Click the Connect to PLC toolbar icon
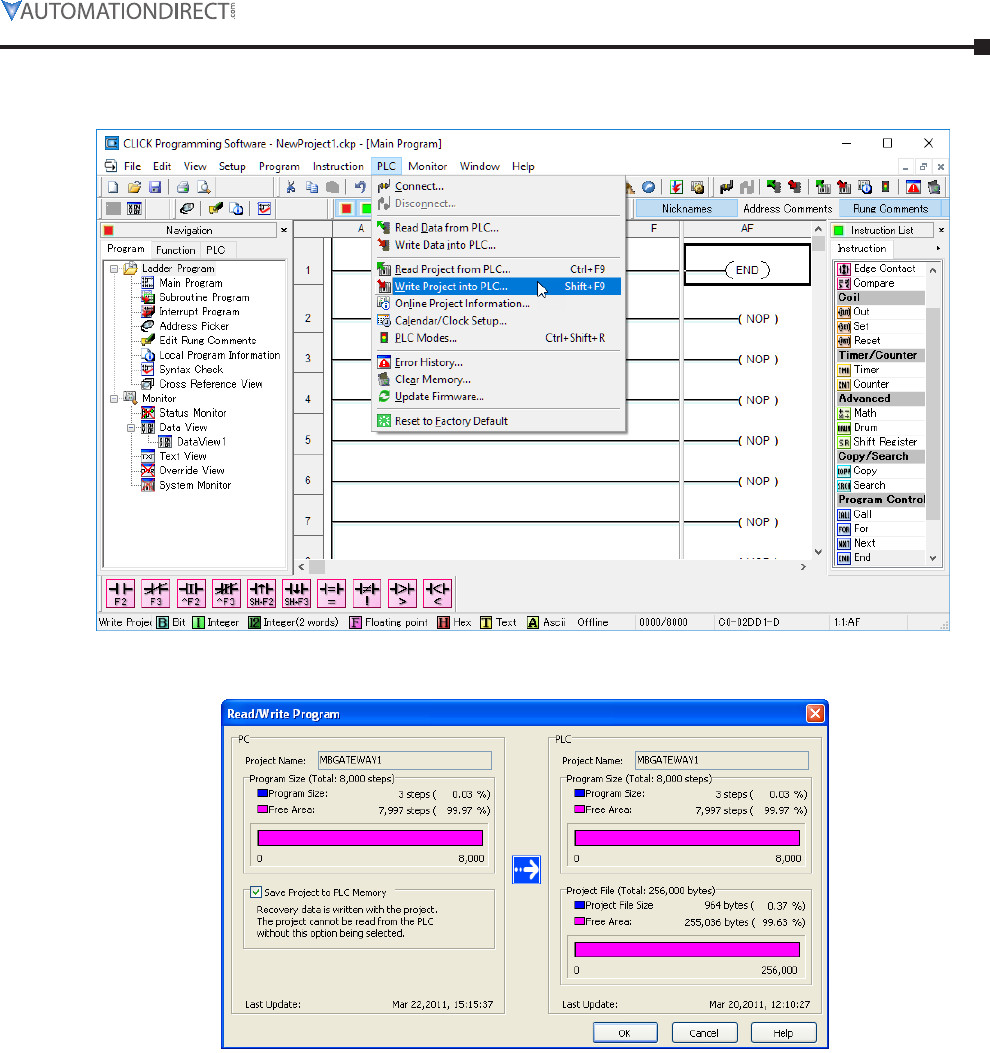 [726, 187]
